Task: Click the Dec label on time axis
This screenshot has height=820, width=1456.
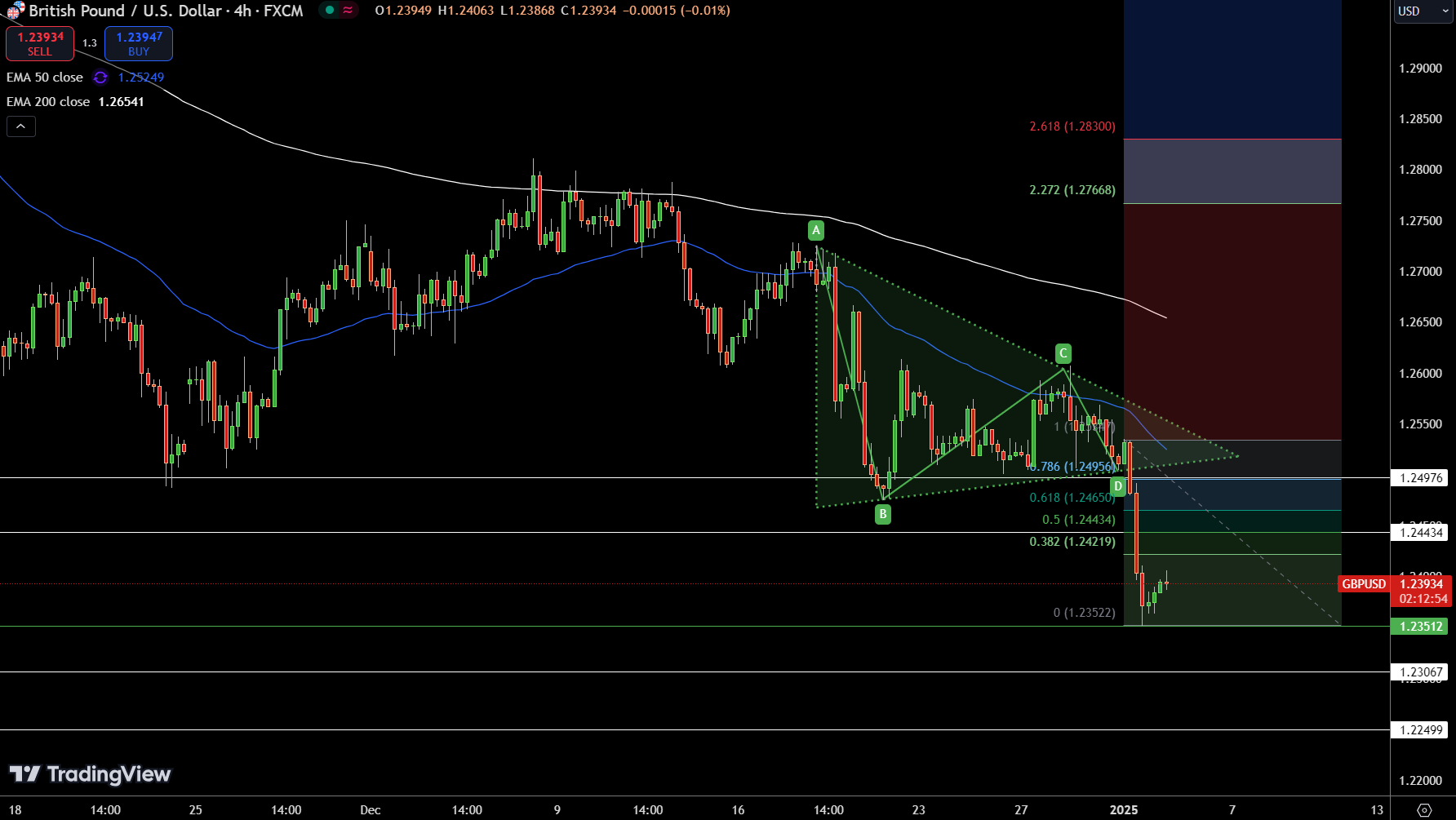Action: coord(371,810)
